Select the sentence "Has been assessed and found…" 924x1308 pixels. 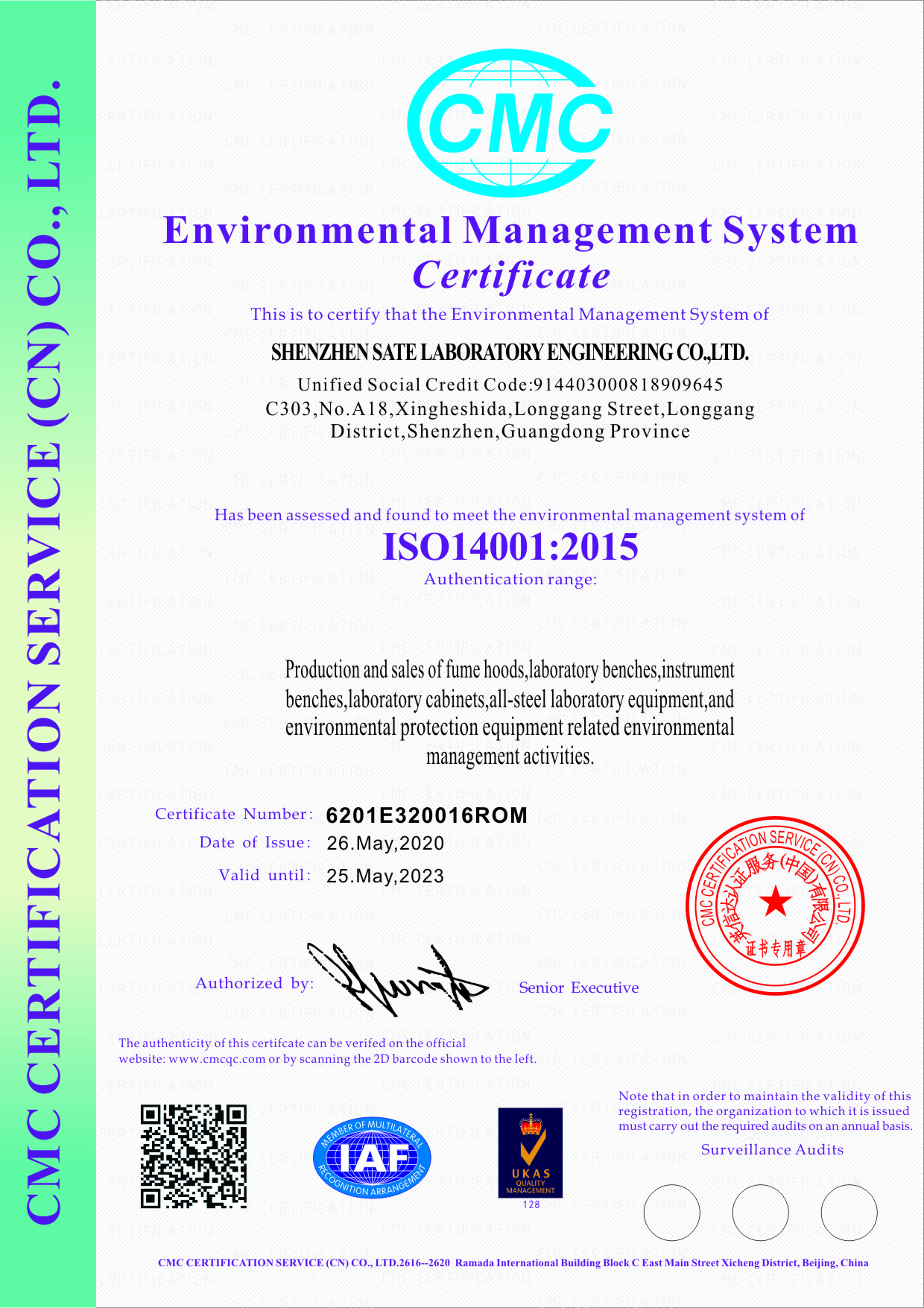[510, 515]
